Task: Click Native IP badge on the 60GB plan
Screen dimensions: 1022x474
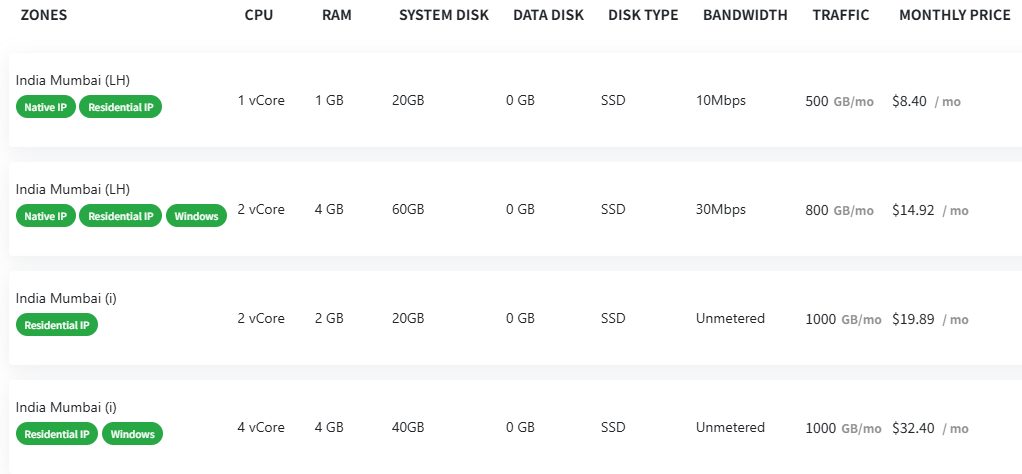Action: point(46,216)
